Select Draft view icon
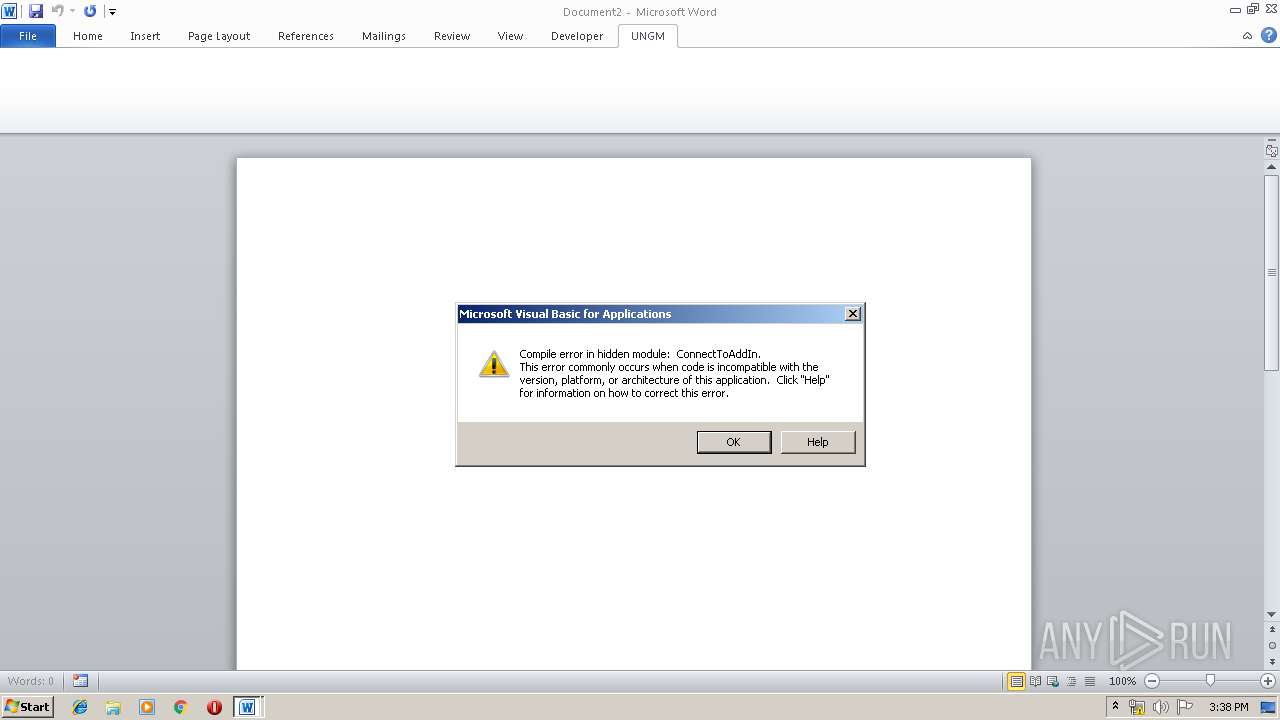This screenshot has width=1280, height=720. pos(1090,681)
